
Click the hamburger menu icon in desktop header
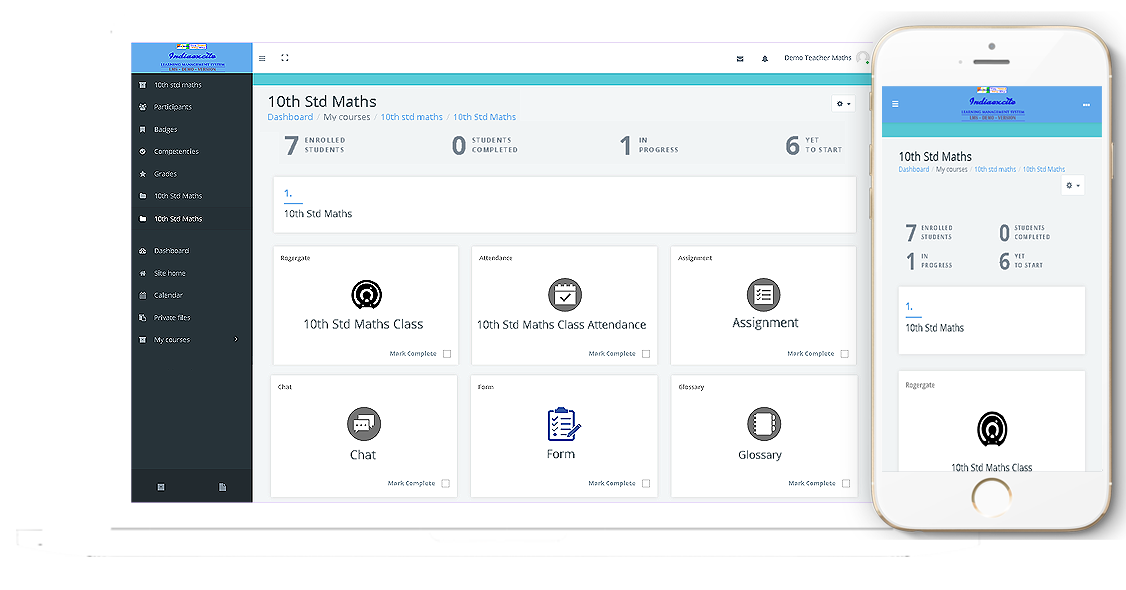click(262, 58)
